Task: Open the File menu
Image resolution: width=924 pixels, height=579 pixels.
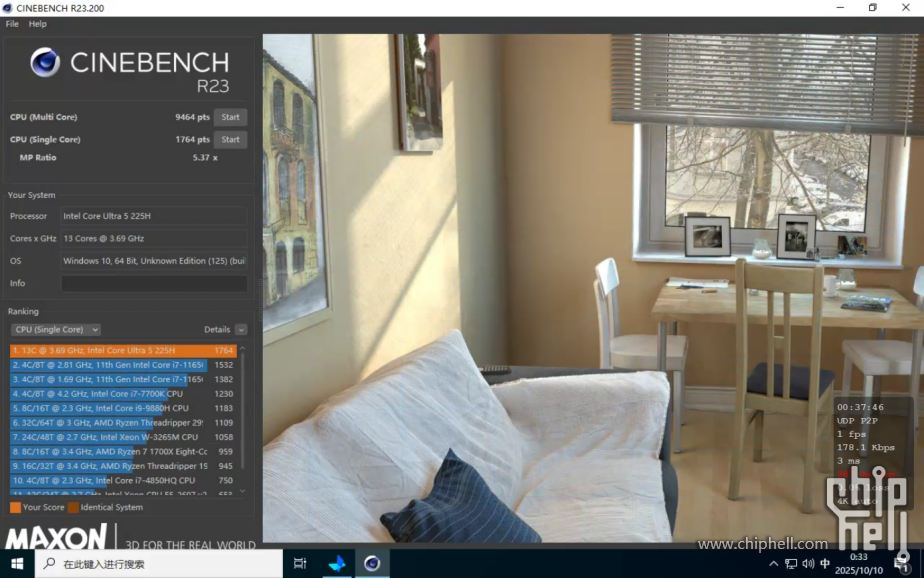Action: [12, 24]
